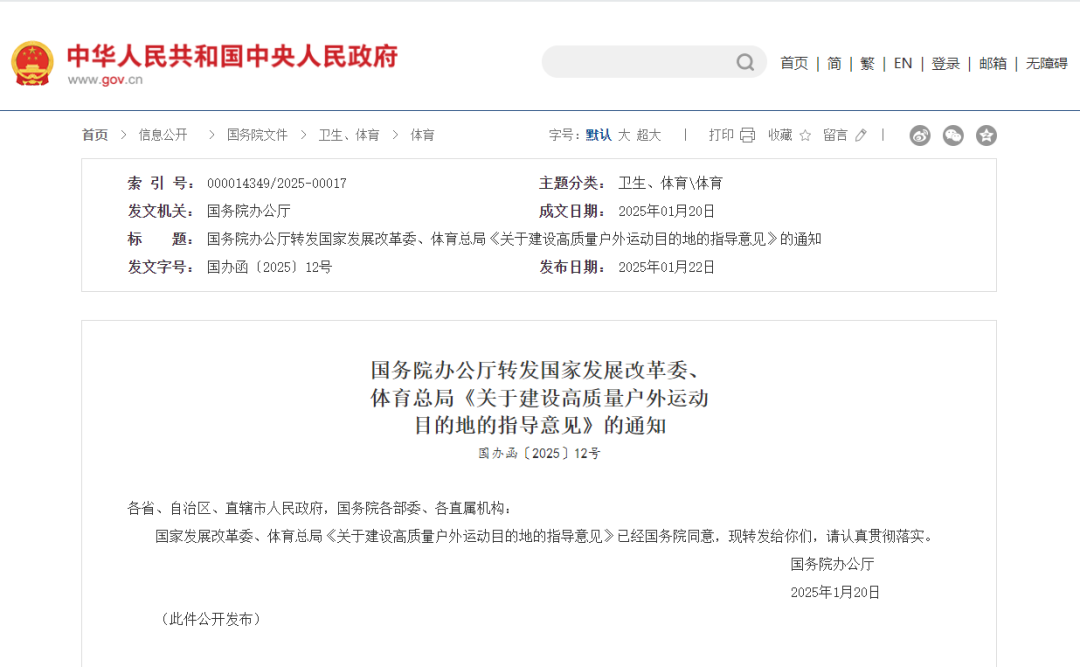Image resolution: width=1080 pixels, height=667 pixels.
Task: Click the pencil icon next to 留言
Action: click(x=861, y=135)
